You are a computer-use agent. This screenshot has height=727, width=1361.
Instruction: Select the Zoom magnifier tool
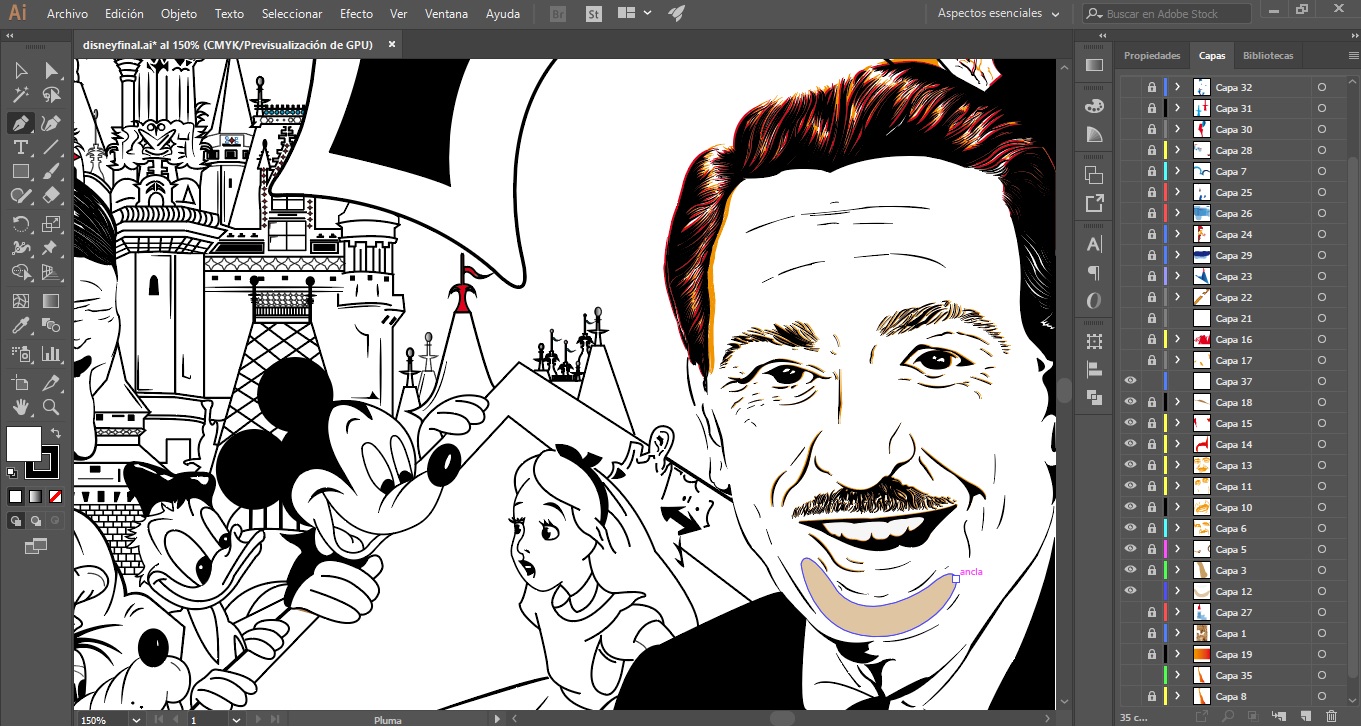point(51,407)
